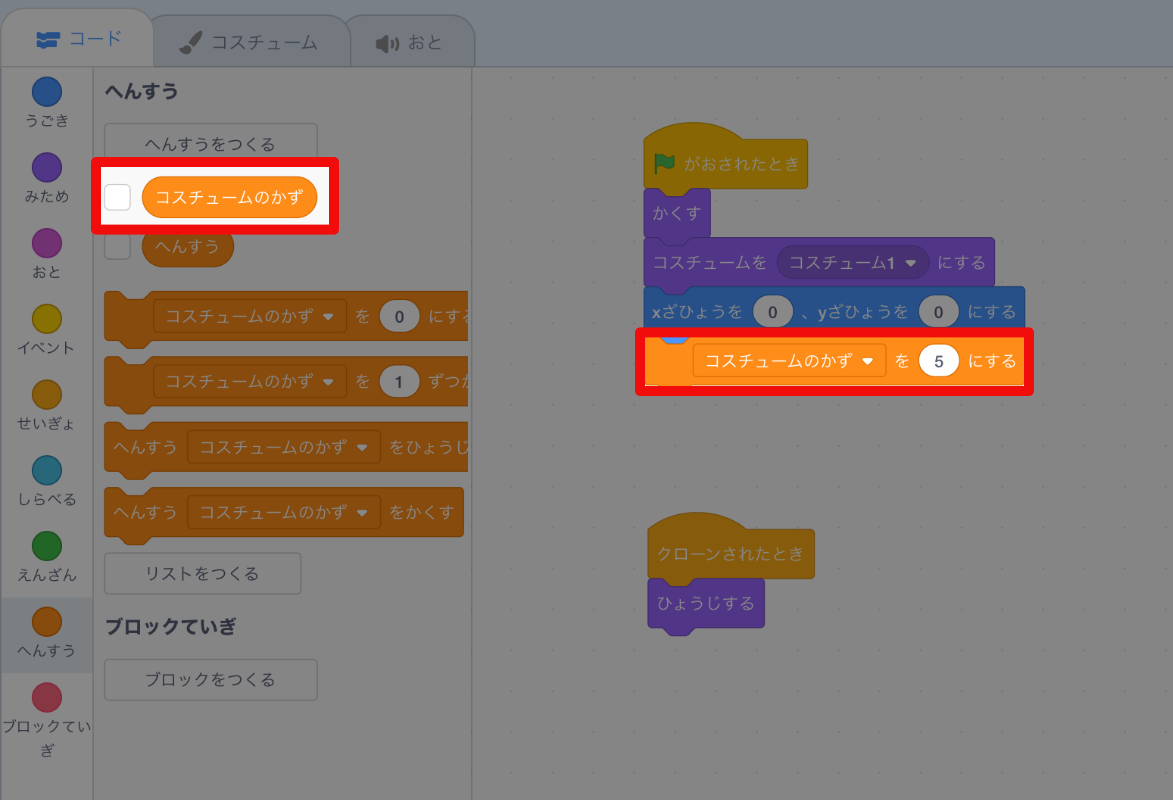This screenshot has height=800, width=1173.
Task: Click the x coordinate 0 input field
Action: click(770, 311)
